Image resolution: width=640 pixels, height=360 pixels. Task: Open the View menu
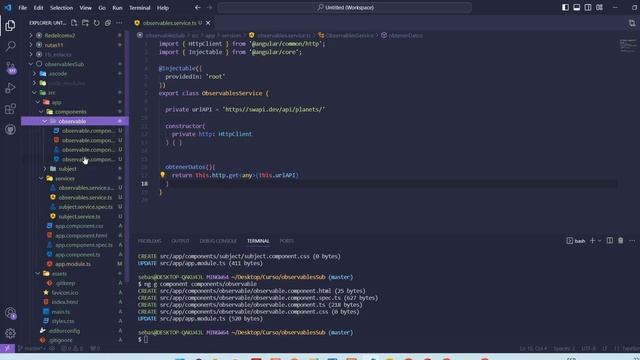pos(85,8)
